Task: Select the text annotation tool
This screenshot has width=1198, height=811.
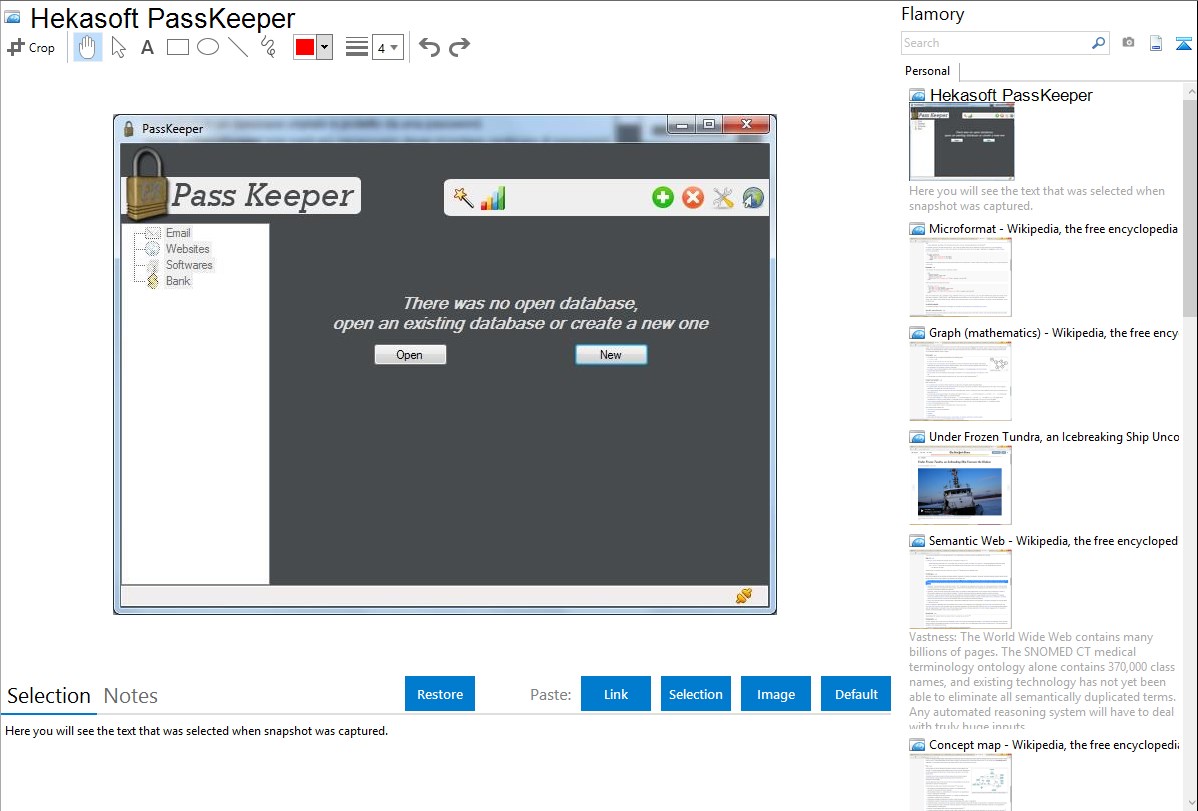Action: click(147, 47)
